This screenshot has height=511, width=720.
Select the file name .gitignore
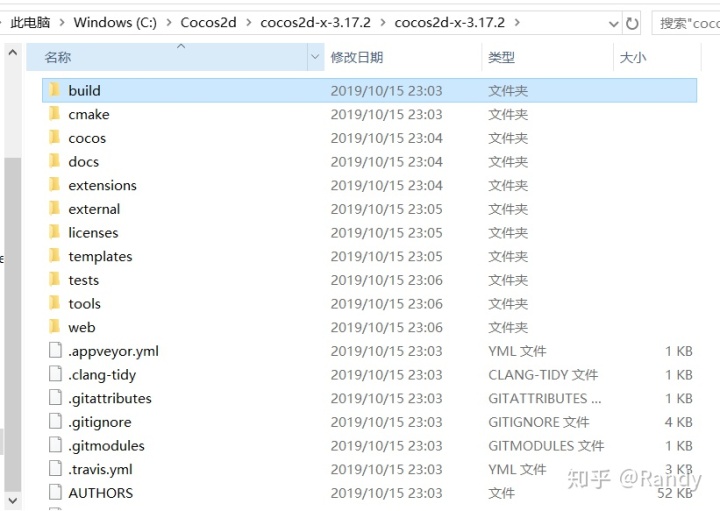point(100,422)
